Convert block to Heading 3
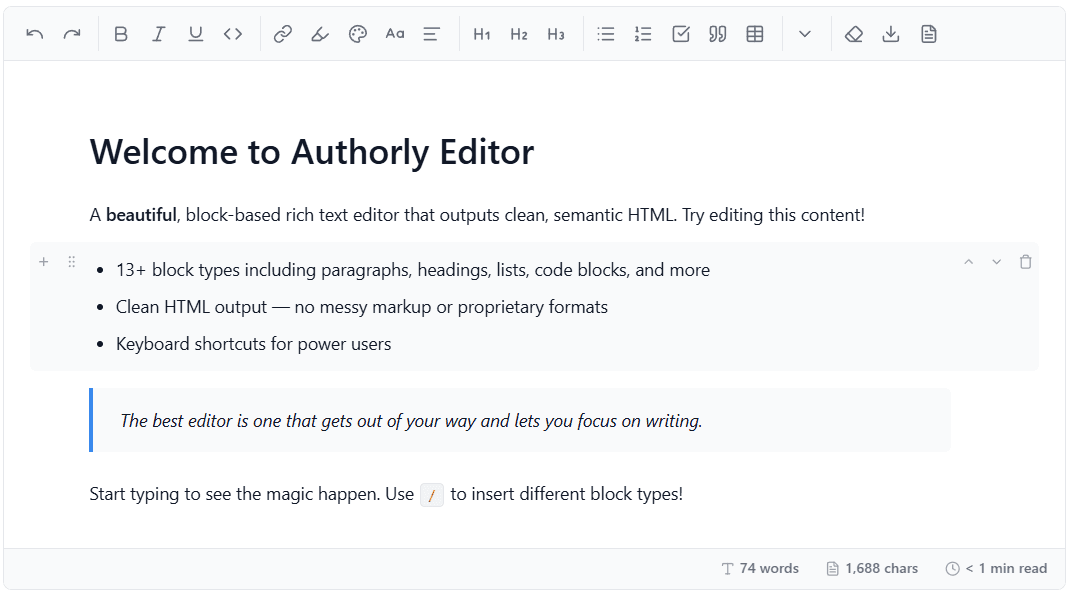 pos(556,34)
